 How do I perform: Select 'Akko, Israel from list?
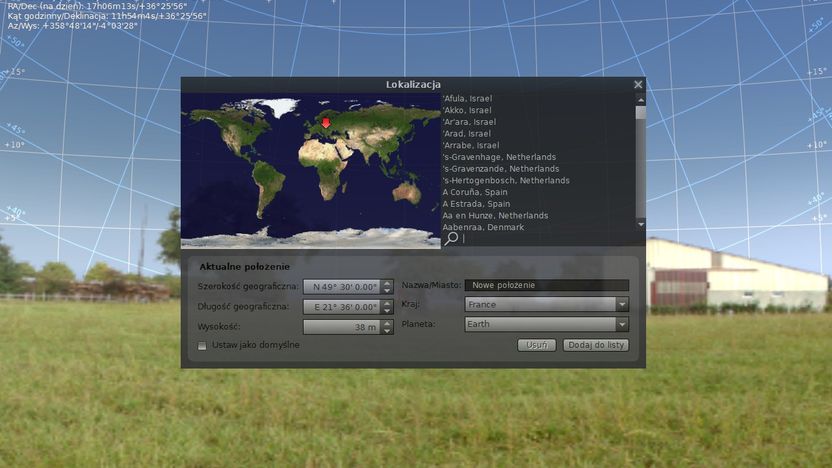pyautogui.click(x=467, y=110)
